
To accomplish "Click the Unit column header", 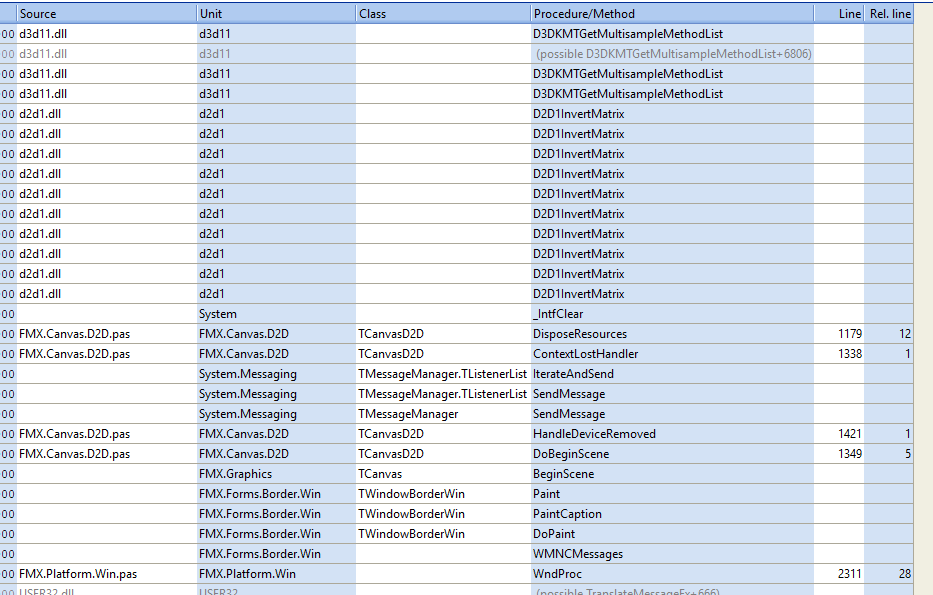I will (x=275, y=14).
